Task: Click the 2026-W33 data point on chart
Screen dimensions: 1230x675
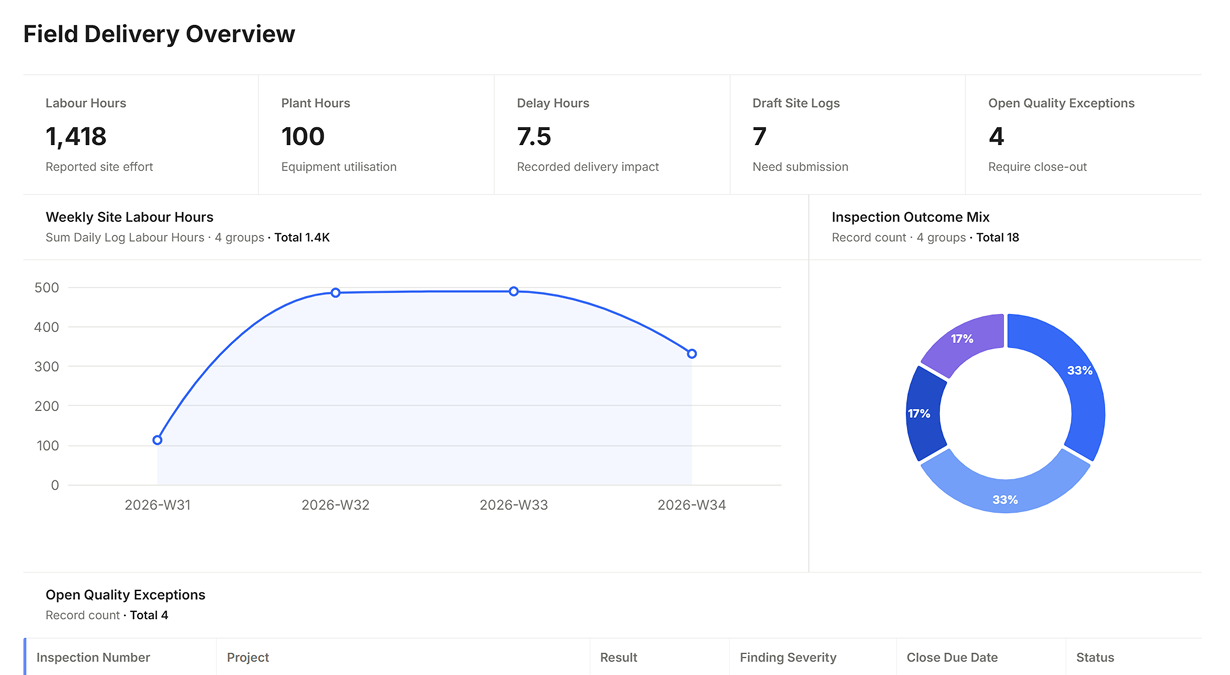Action: click(x=514, y=292)
